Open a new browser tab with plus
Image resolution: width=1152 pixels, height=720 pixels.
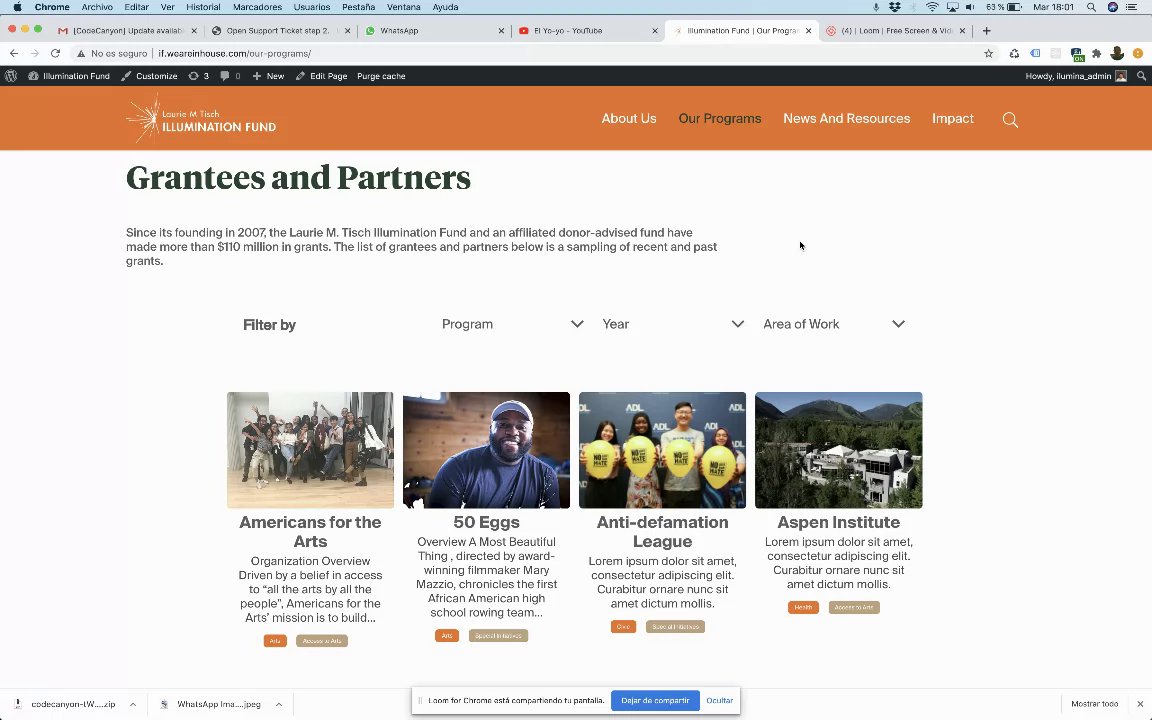tap(987, 31)
